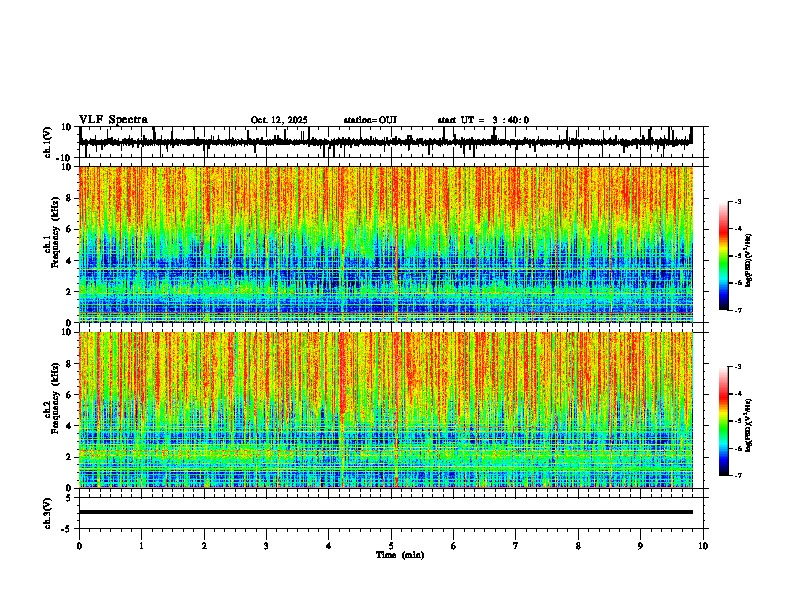Click the 'Time (min)' axis label
This screenshot has height=612, width=792.
pos(400,555)
